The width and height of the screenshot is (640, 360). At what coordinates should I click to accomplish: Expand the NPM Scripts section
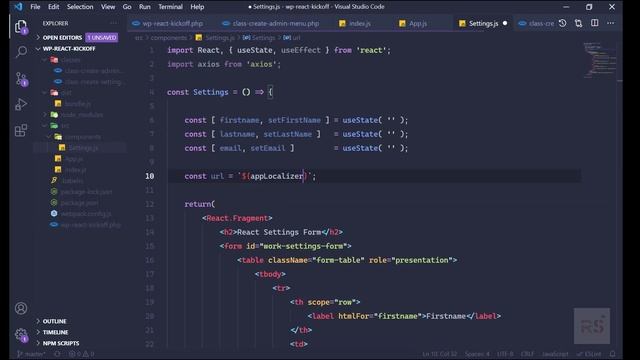pos(61,343)
